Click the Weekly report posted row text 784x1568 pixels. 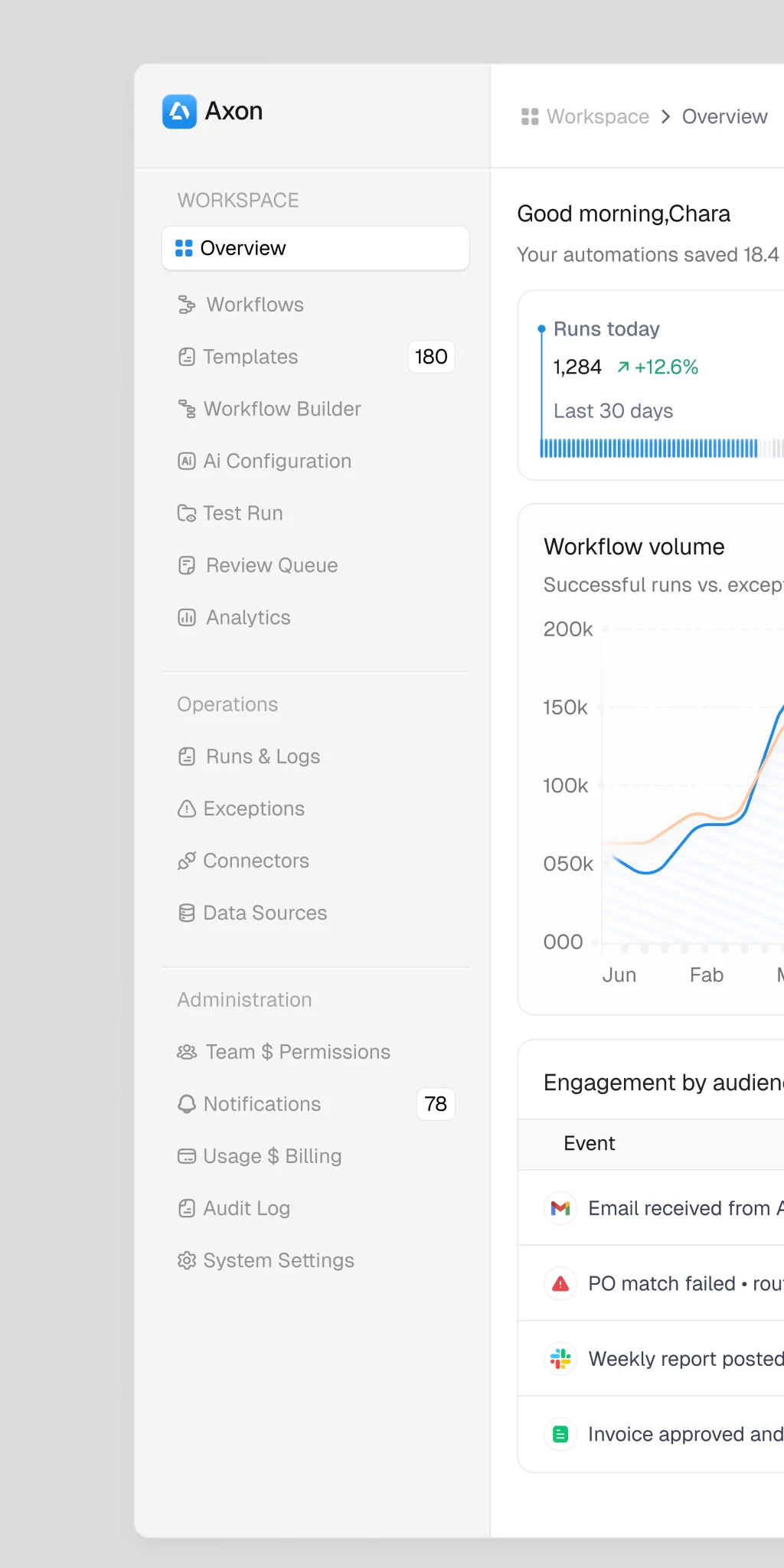pyautogui.click(x=686, y=1359)
